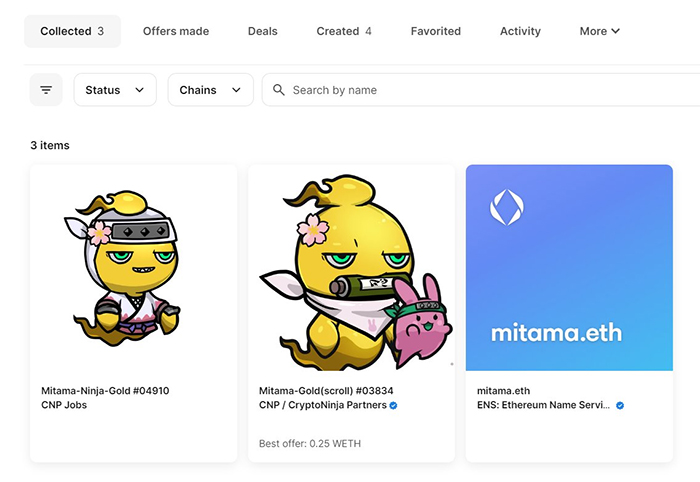Image resolution: width=700 pixels, height=482 pixels.
Task: Open the filter panel icon button
Action: point(46,90)
